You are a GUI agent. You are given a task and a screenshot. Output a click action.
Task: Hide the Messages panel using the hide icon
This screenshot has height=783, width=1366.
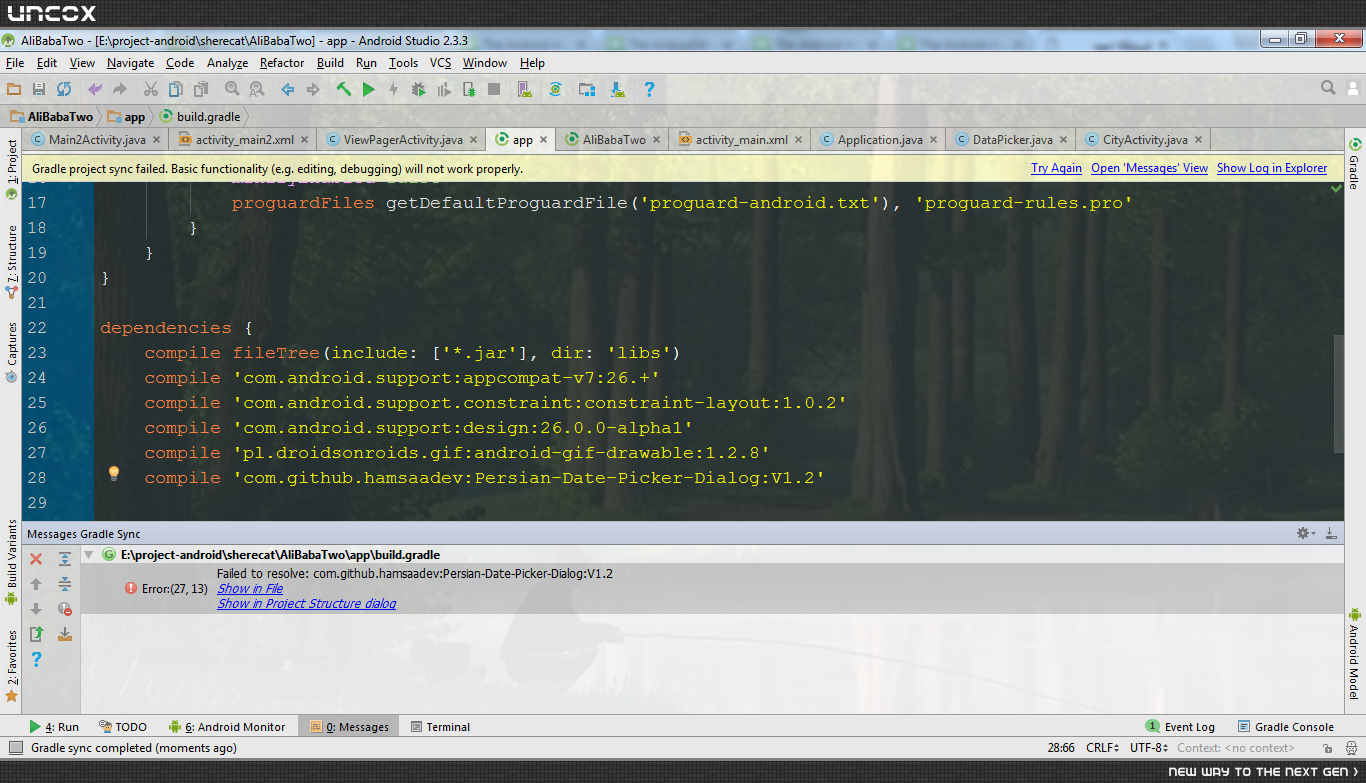click(1331, 534)
